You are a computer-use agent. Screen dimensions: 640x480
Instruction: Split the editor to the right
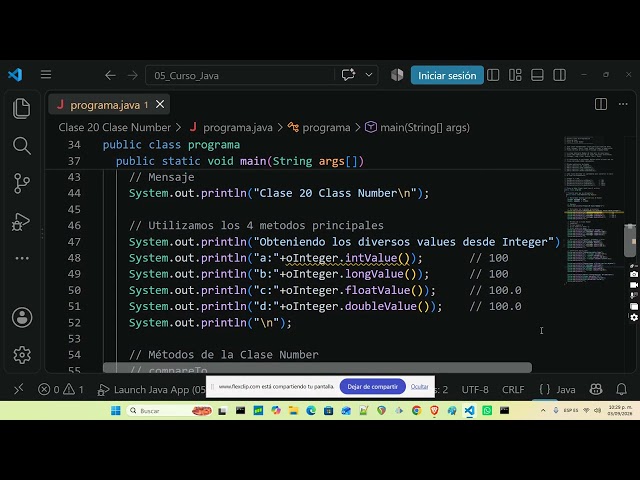pyautogui.click(x=601, y=104)
